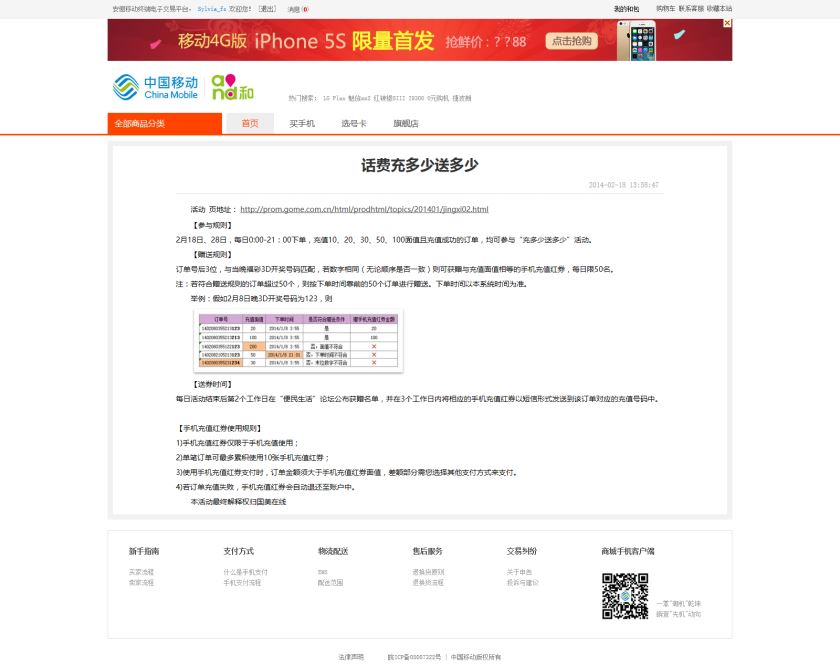Open 购物车 shopping cart link
This screenshot has height=666, width=840.
[x=666, y=9]
